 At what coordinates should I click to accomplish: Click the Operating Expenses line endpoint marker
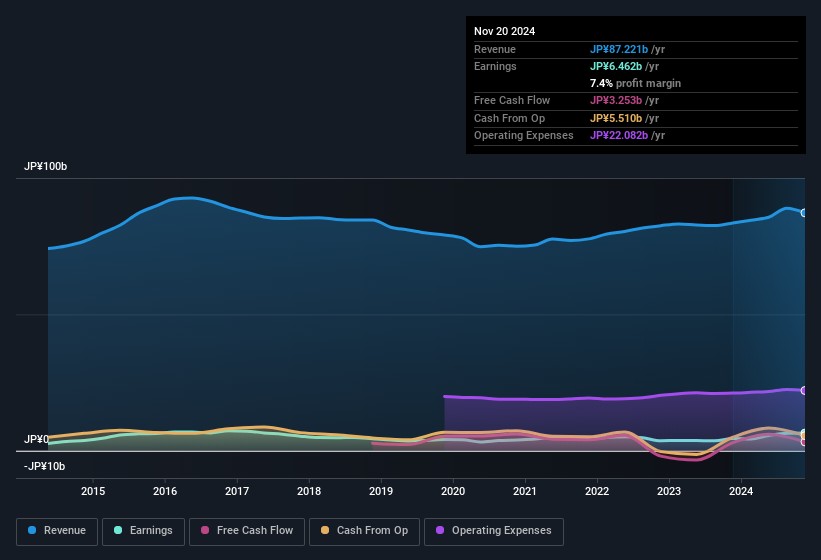click(804, 390)
